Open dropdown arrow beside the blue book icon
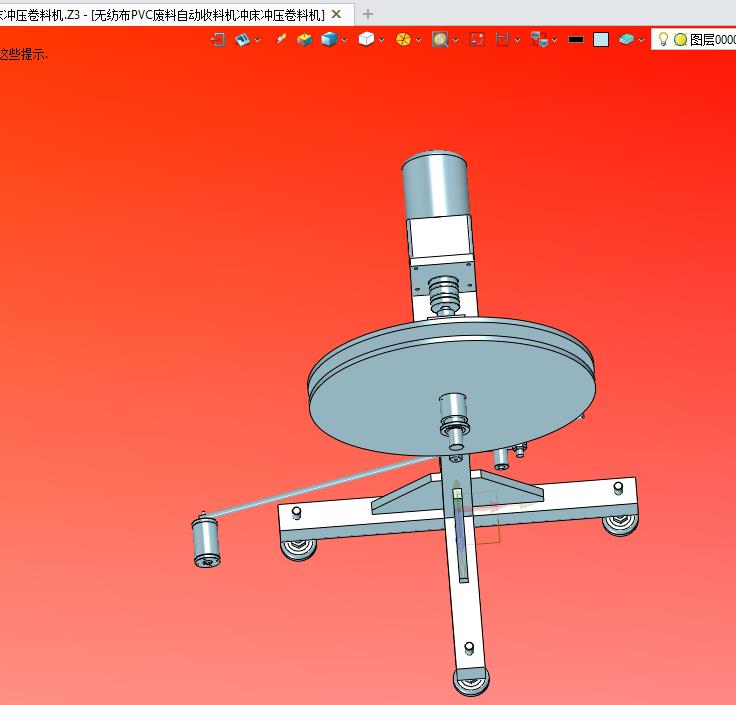The image size is (736, 705). click(x=257, y=40)
